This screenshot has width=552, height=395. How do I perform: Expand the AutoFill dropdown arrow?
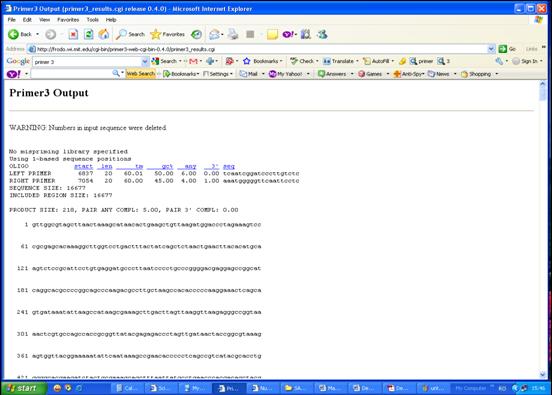point(393,61)
